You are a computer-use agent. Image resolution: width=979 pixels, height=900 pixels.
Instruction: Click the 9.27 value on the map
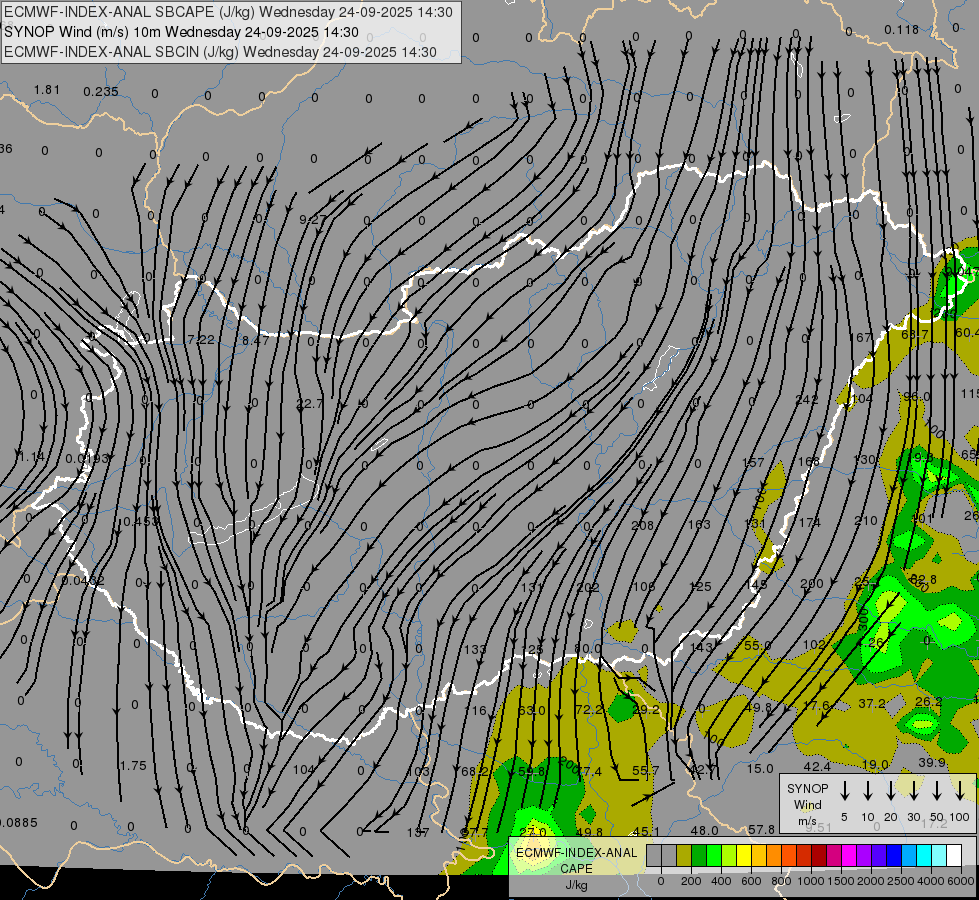pyautogui.click(x=313, y=219)
